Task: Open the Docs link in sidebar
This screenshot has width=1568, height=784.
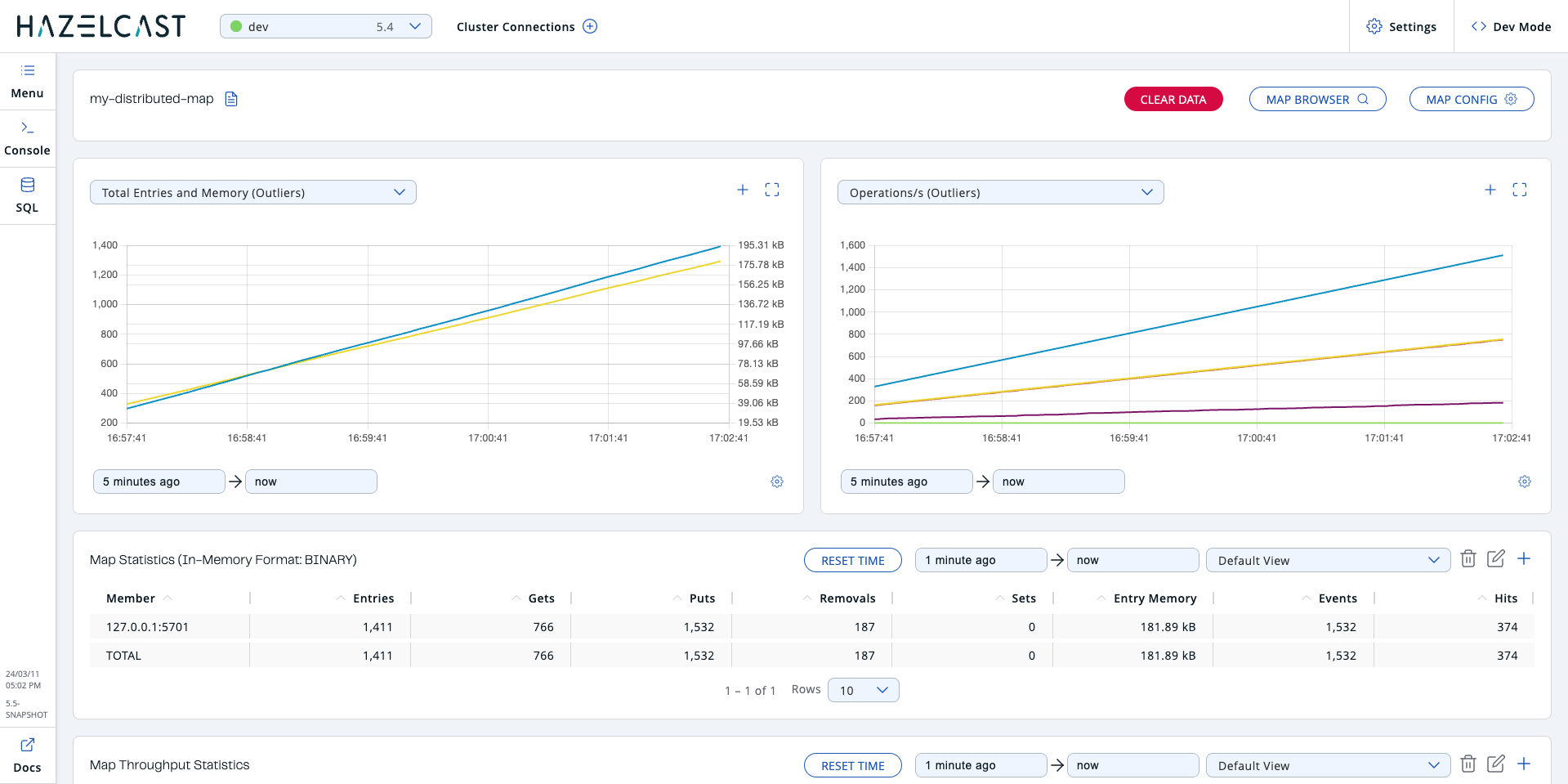Action: point(27,755)
